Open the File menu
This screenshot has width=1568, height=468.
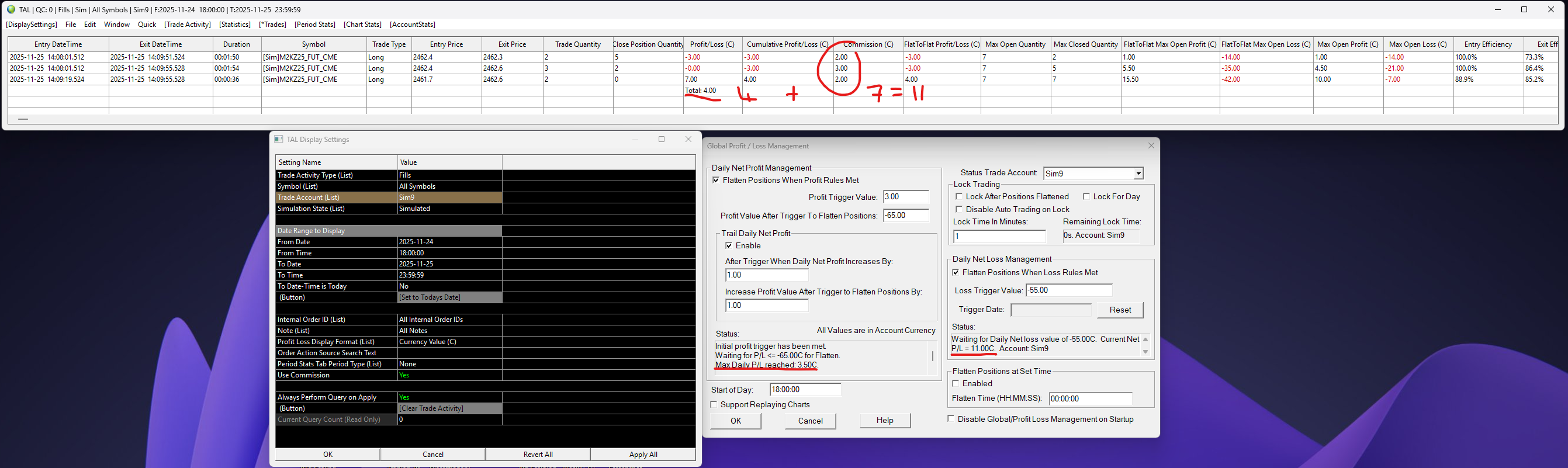click(x=71, y=25)
